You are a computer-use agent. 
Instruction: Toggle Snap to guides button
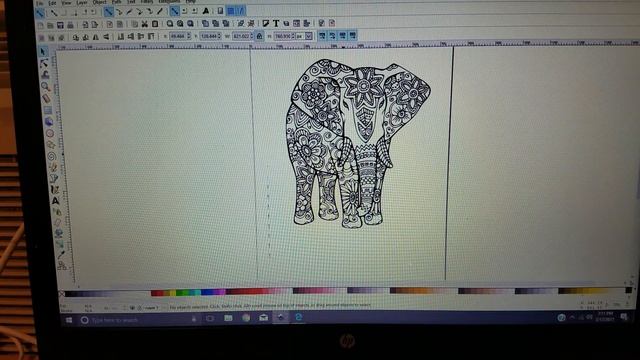(x=241, y=11)
